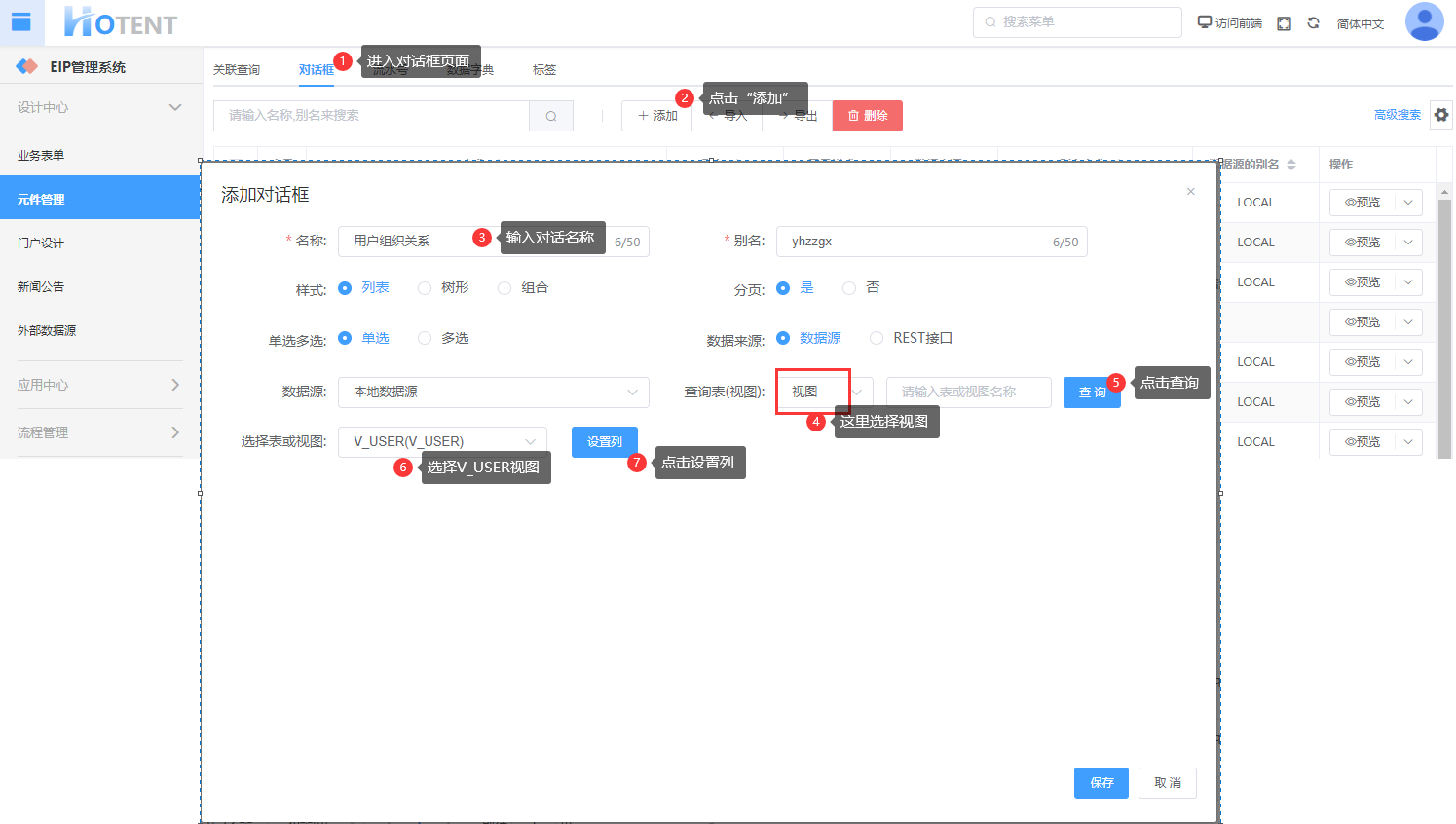Screen dimensions: 1456x824
Task: Focus the 名称 input field
Action: click(494, 242)
